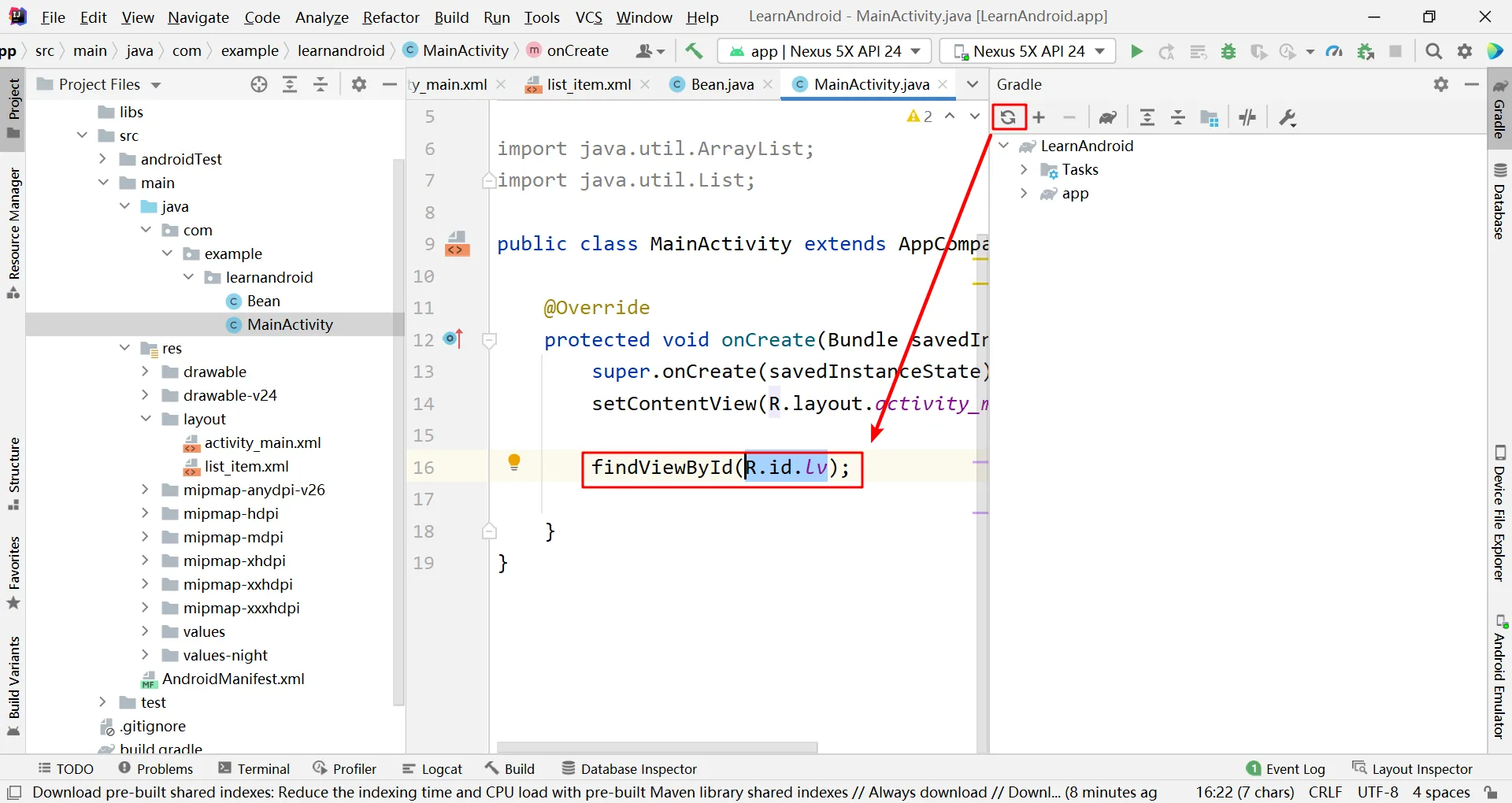Screen dimensions: 1512x803
Task: Toggle Gradle offline mode icon
Action: 1247,117
